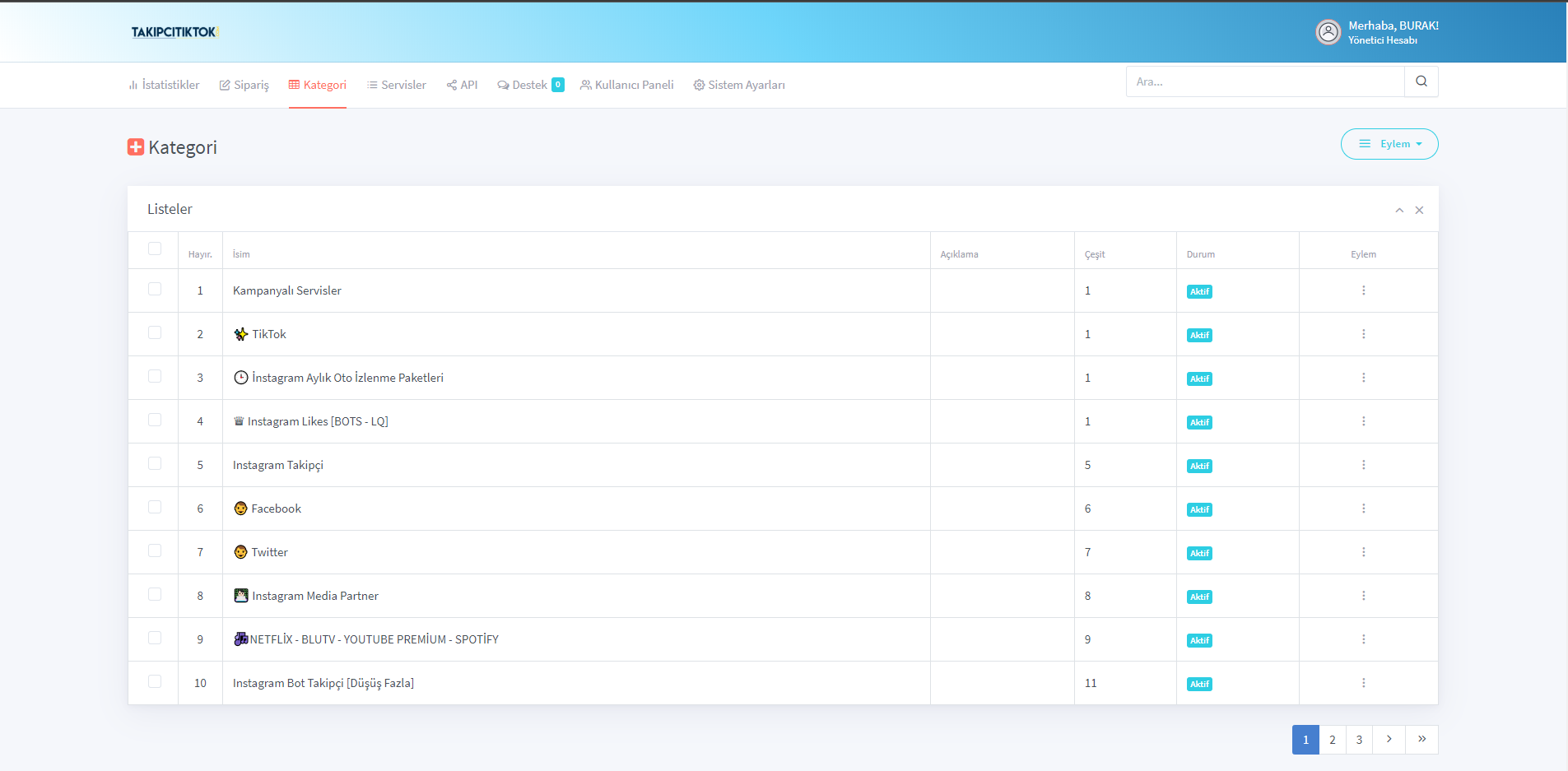This screenshot has height=771, width=1568.
Task: Click the Çeşit column header
Action: 1095,254
